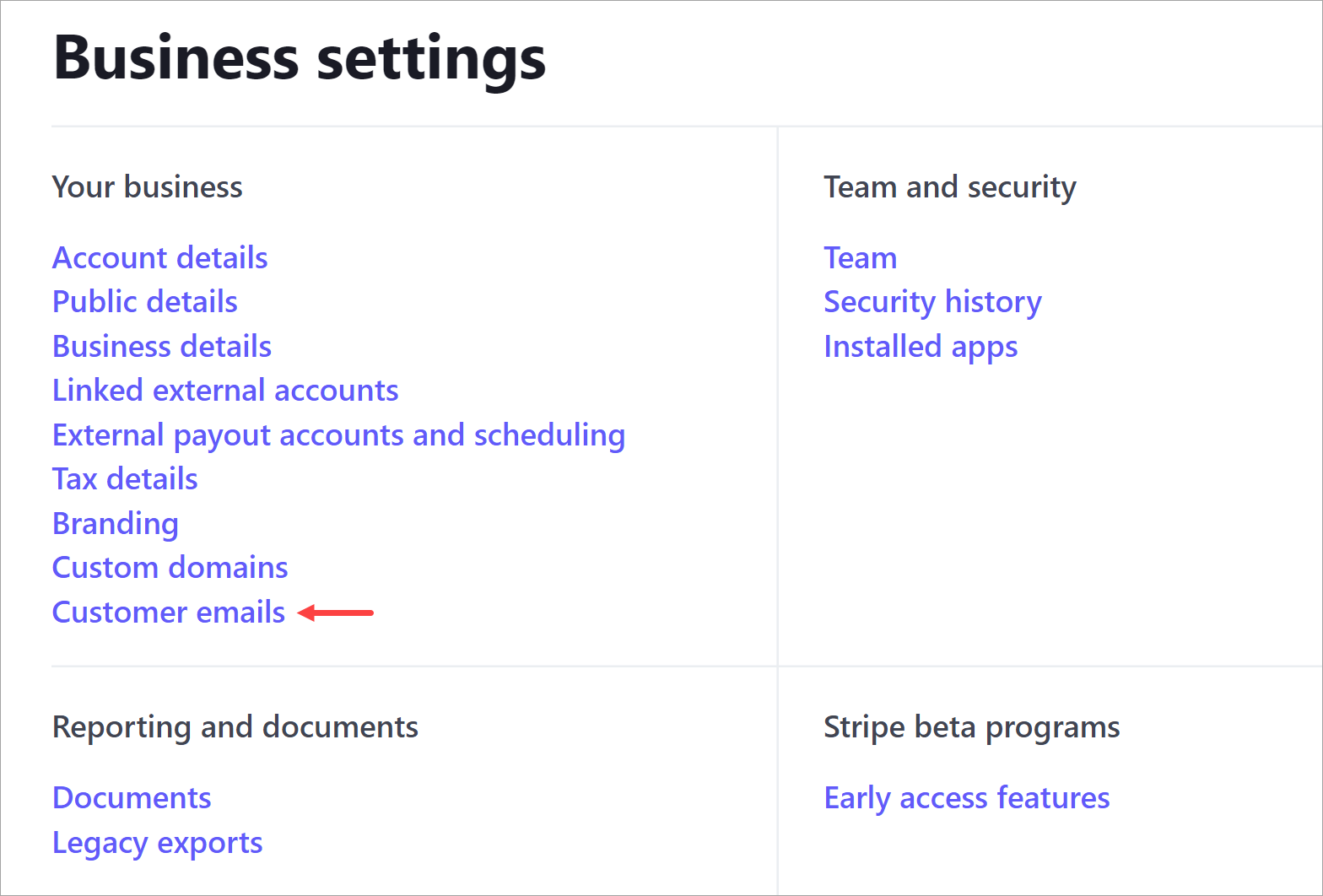
Task: Open the Account details link
Action: pyautogui.click(x=160, y=257)
